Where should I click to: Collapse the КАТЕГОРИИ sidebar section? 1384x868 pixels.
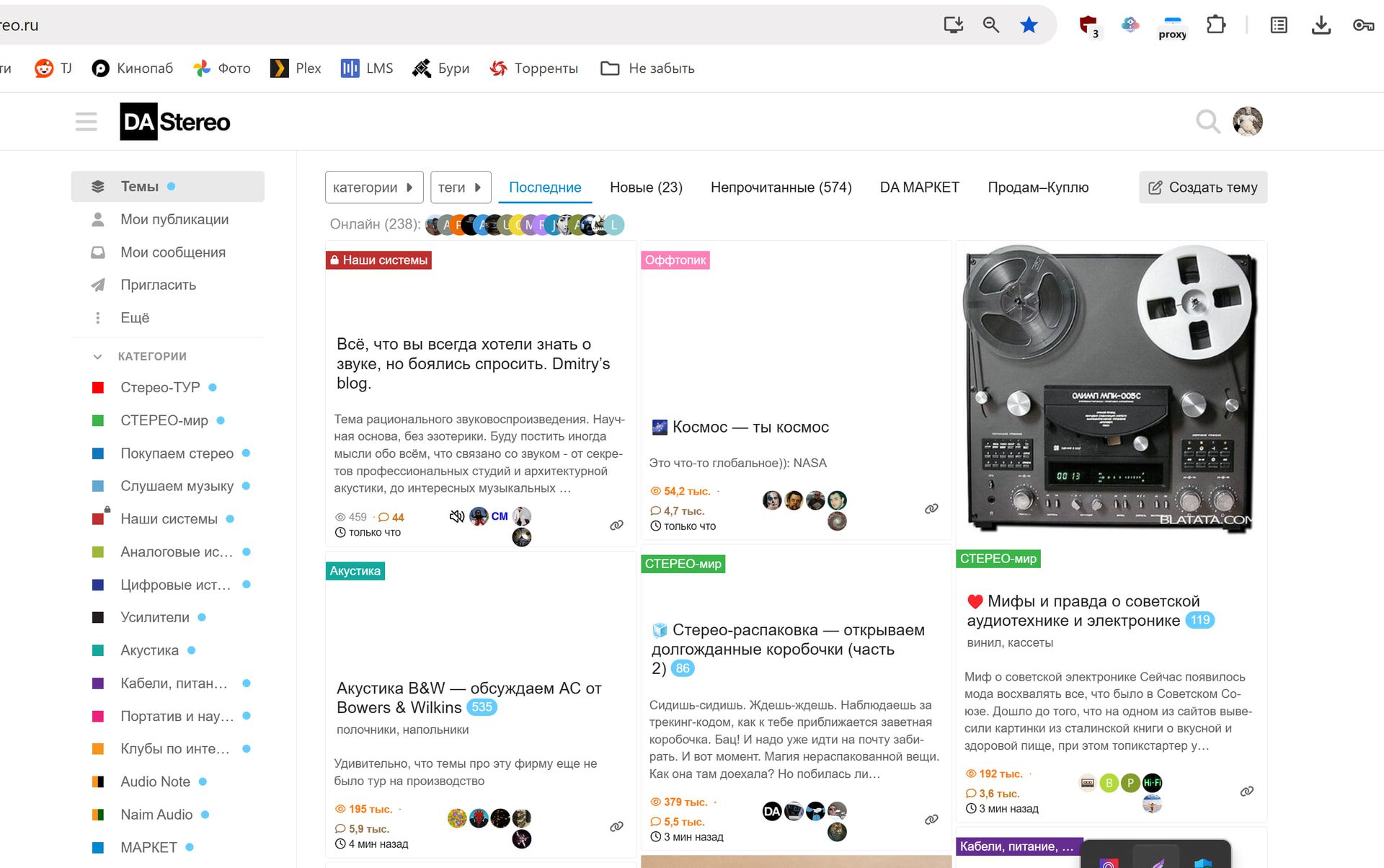point(98,356)
